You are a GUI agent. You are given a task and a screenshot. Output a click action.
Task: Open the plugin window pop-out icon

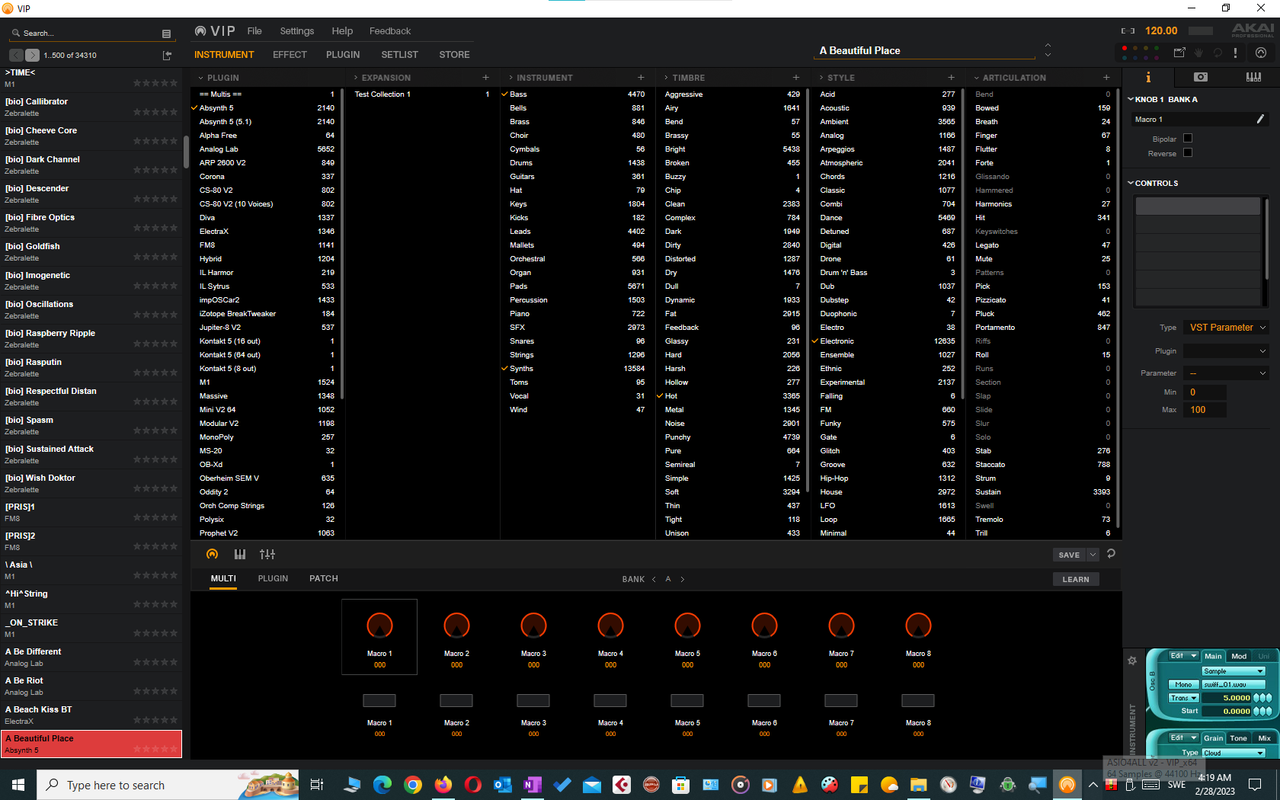(x=1180, y=53)
